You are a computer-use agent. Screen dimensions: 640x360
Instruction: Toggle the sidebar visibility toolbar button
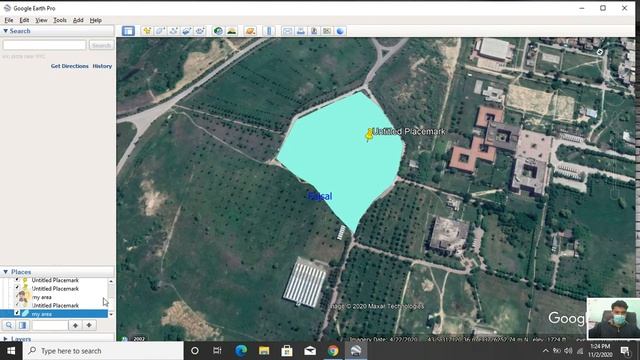click(128, 31)
